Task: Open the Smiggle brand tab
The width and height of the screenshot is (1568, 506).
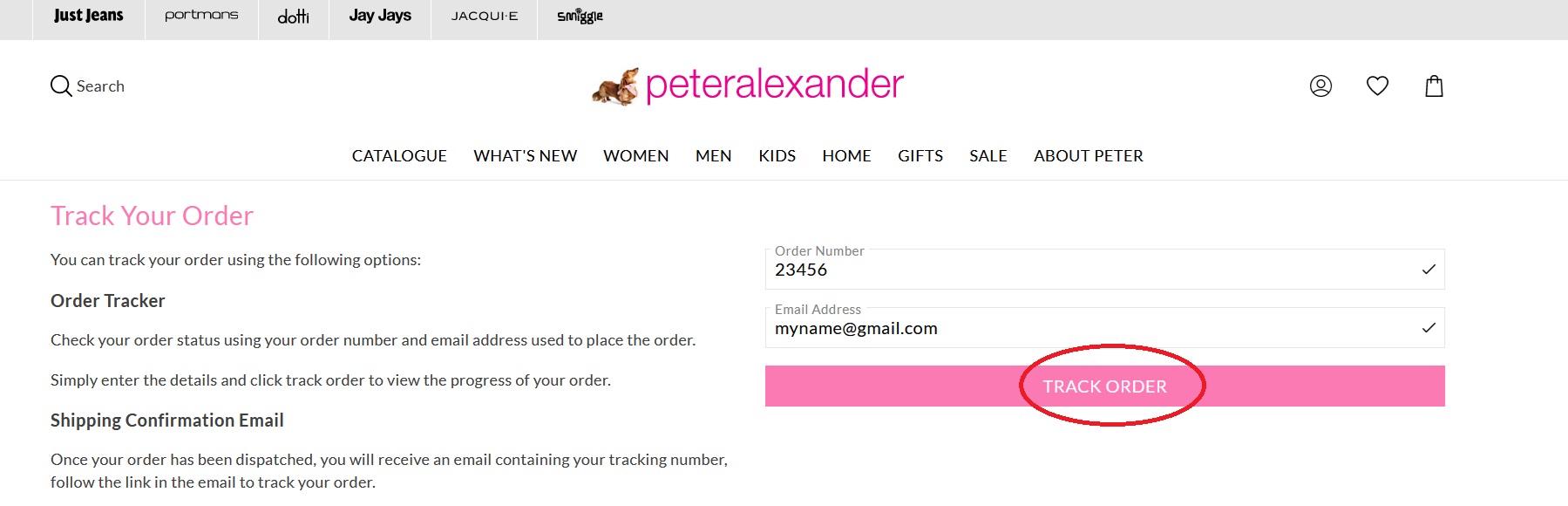Action: tap(580, 16)
